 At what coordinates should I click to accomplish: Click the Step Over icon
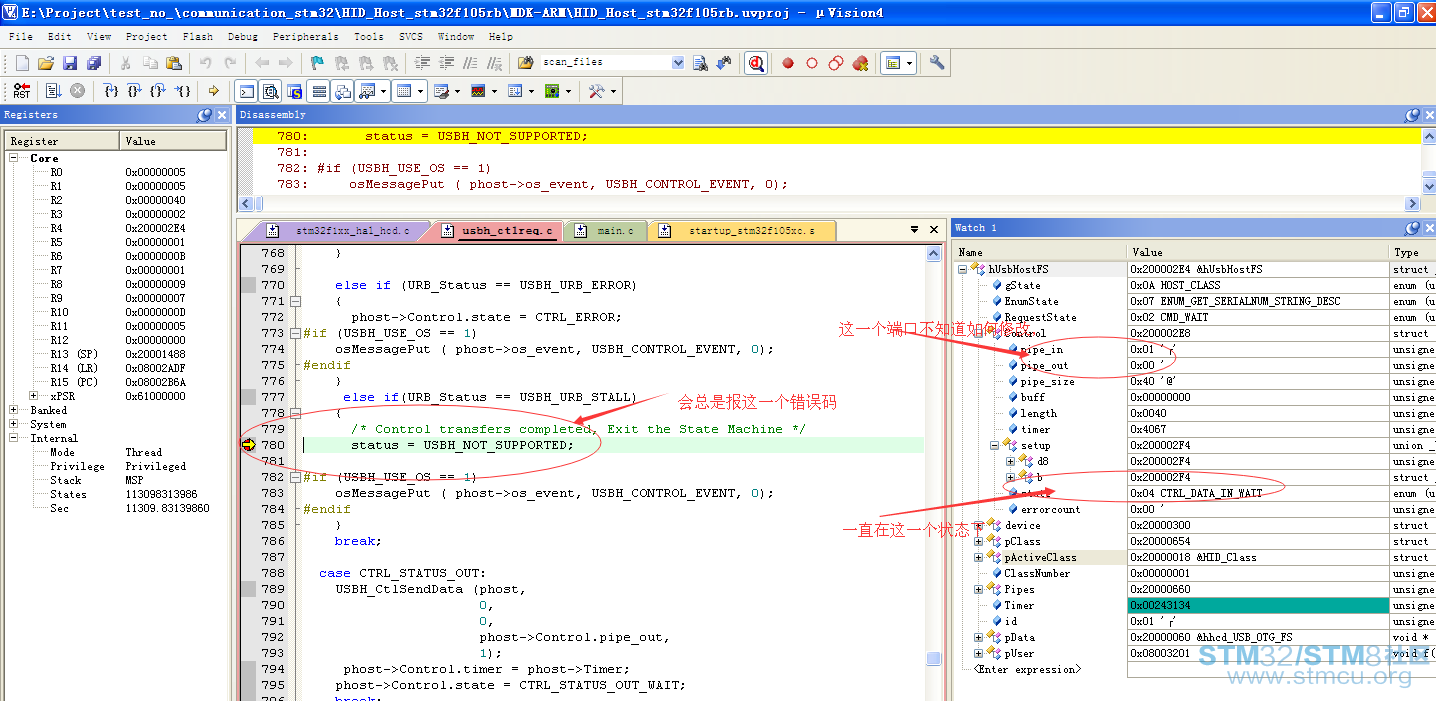135,91
